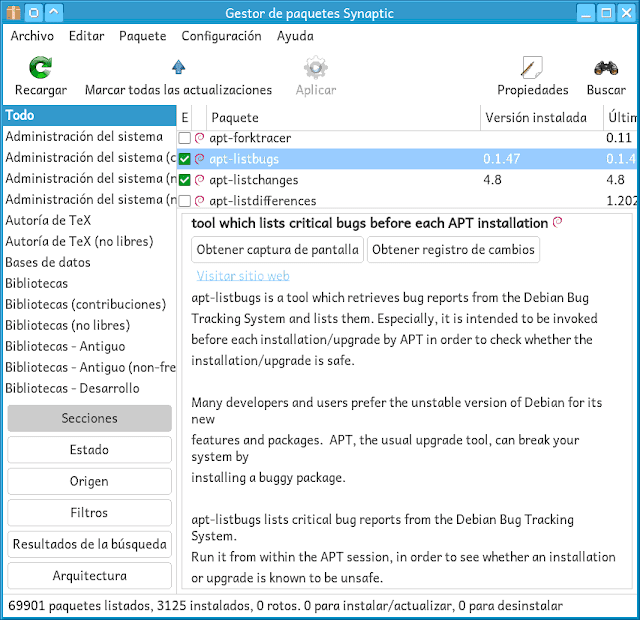Select the Autoría de TeX section

(x=89, y=220)
